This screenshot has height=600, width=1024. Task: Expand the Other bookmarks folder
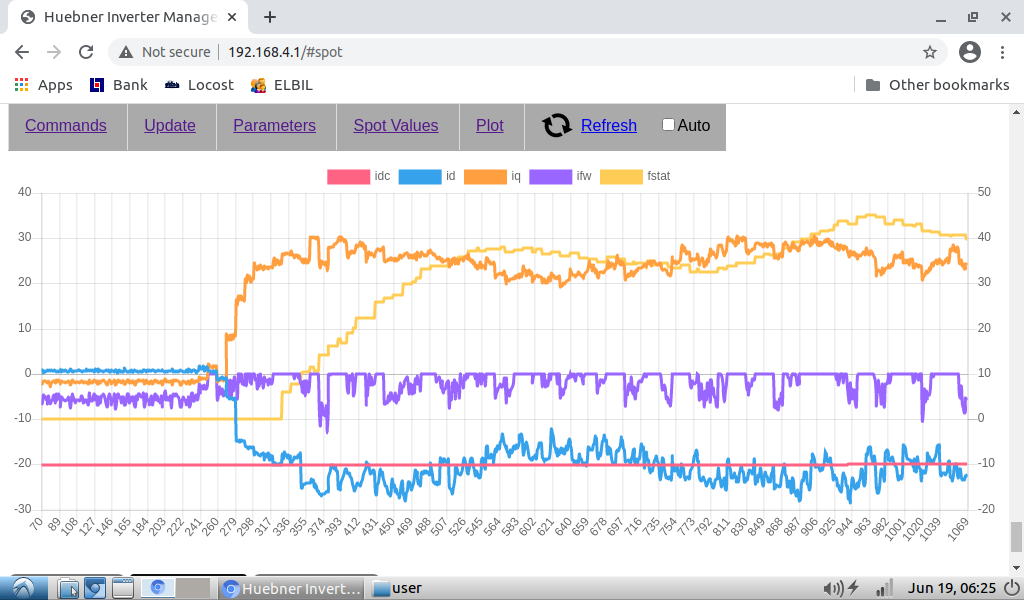pyautogui.click(x=937, y=85)
